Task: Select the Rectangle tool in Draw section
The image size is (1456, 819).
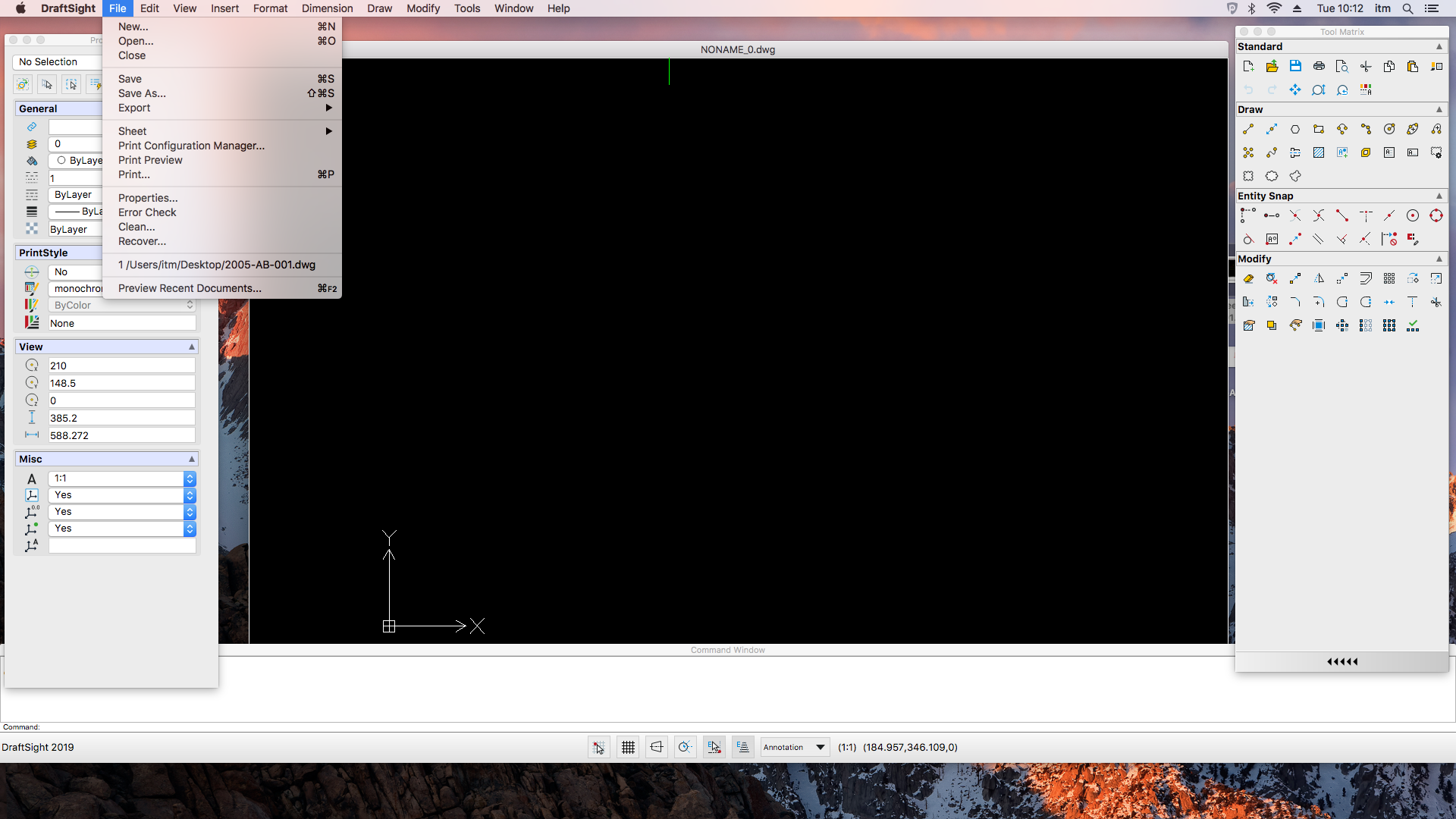Action: click(x=1319, y=130)
